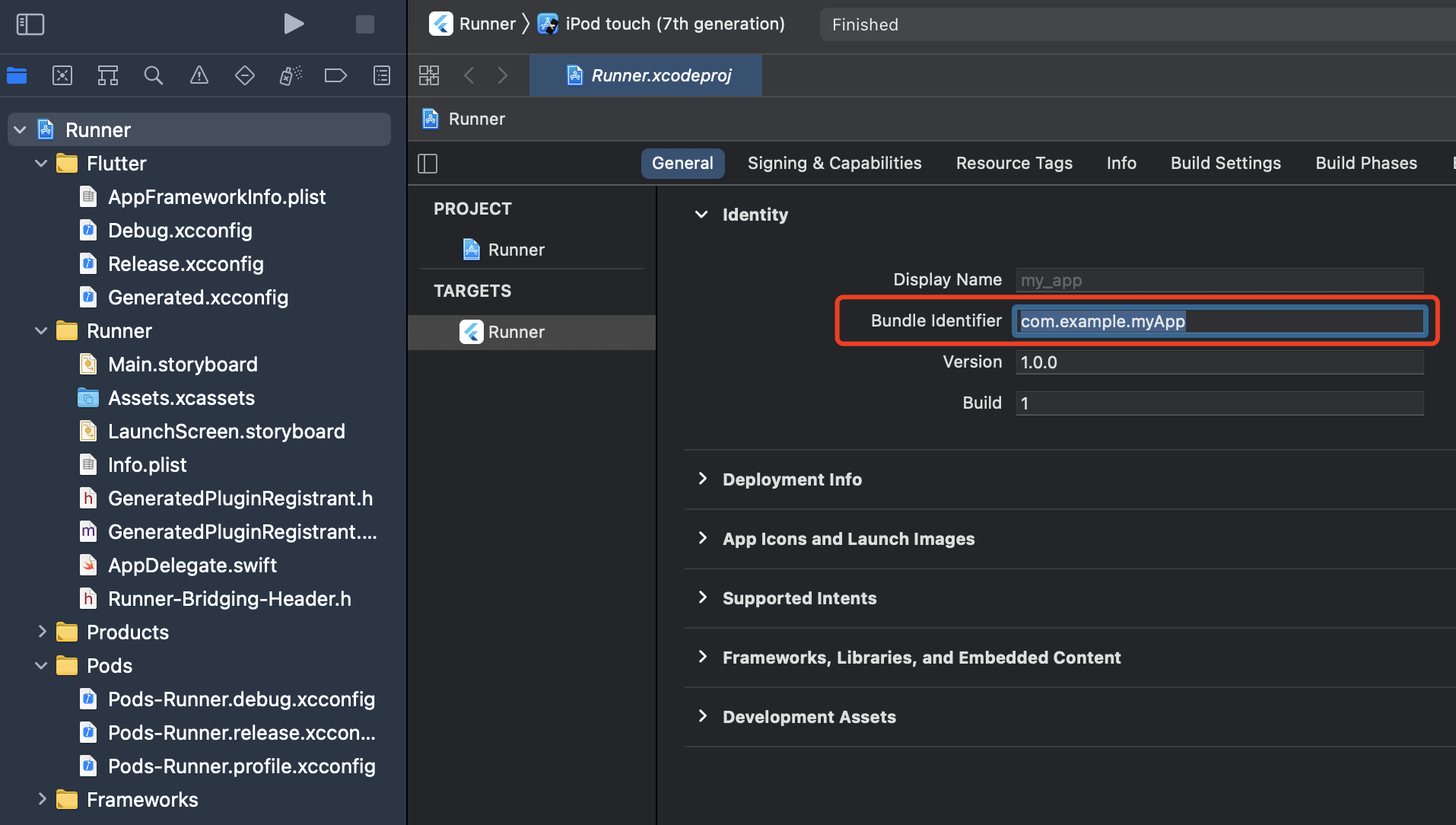Screen dimensions: 1456x825
Task: Toggle the navigator sidebar visibility
Action: (30, 24)
